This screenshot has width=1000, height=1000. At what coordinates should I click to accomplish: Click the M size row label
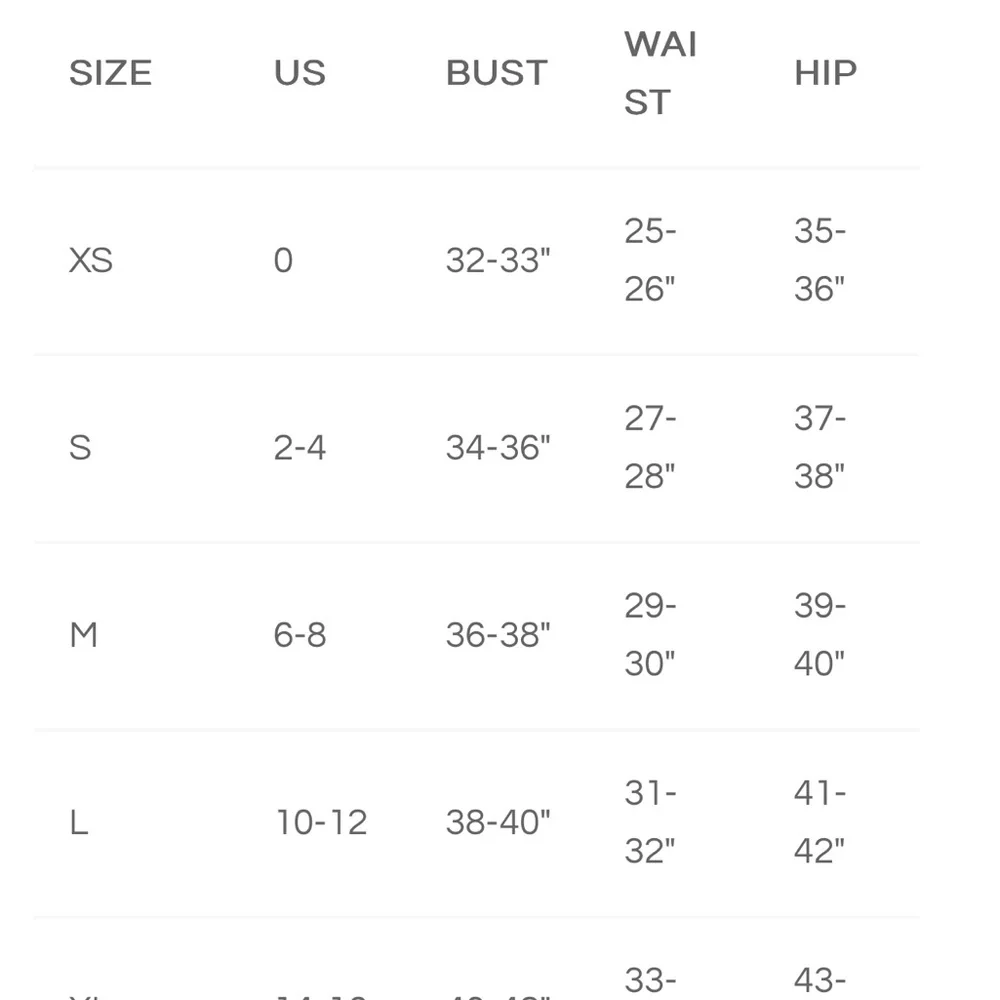click(83, 635)
